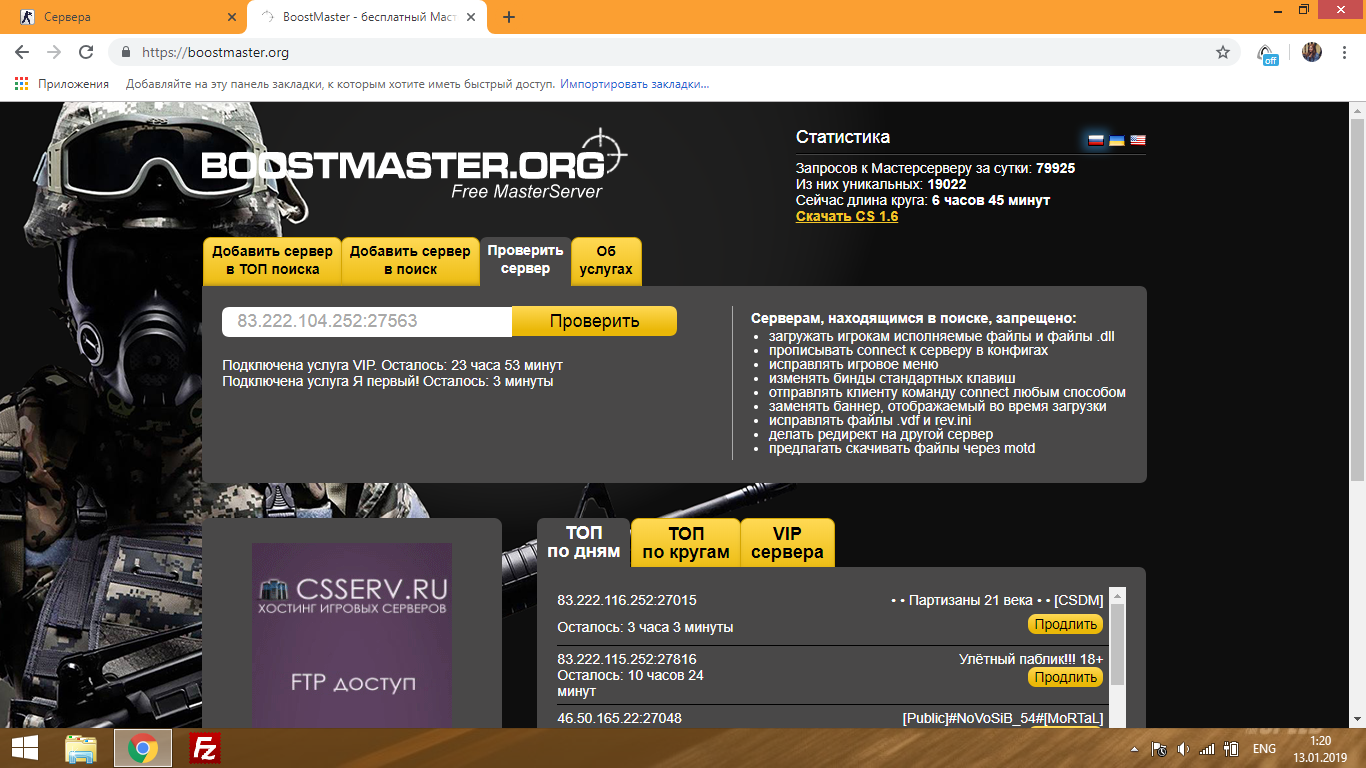Click the 'Улётный паблик!!! 18+' server name
The image size is (1366, 768).
(1031, 659)
